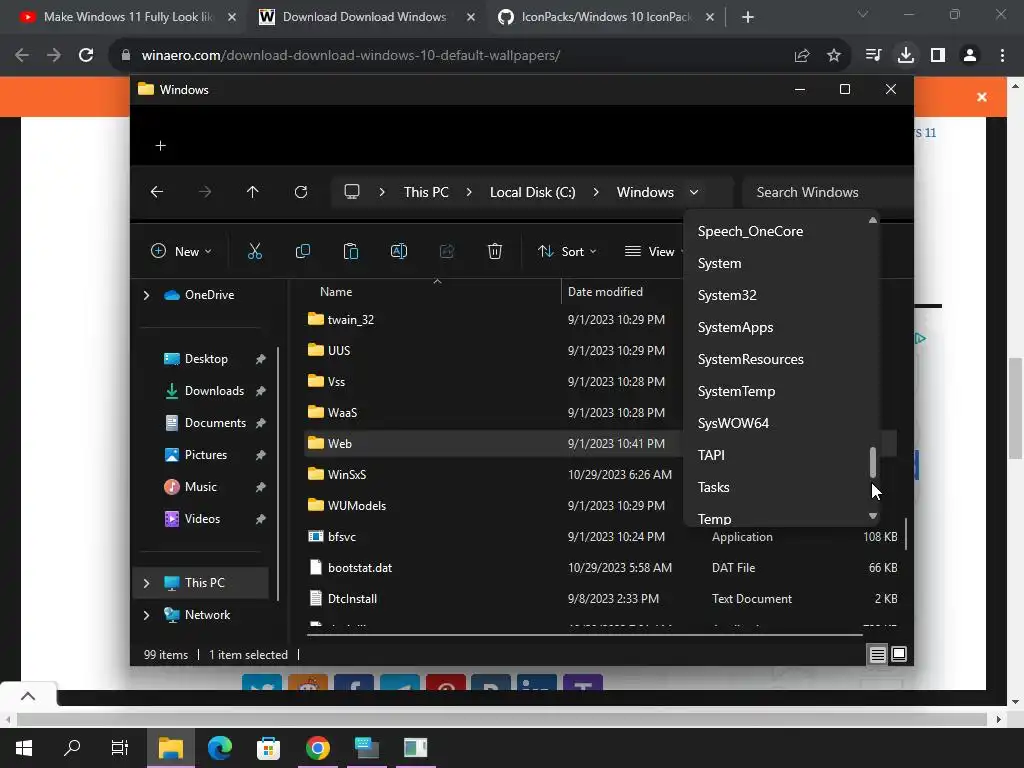The height and width of the screenshot is (768, 1024).
Task: Open Chrome side panel icon
Action: pos(938,56)
